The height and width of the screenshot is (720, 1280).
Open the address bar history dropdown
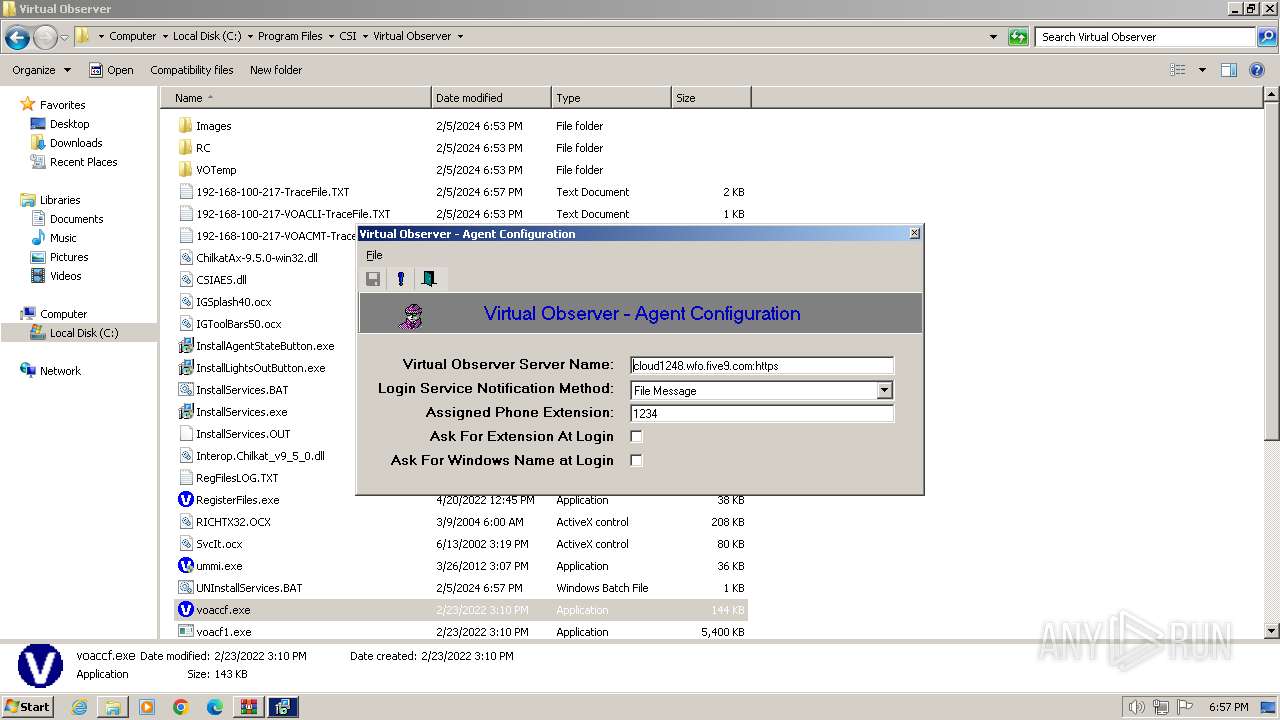[x=993, y=37]
